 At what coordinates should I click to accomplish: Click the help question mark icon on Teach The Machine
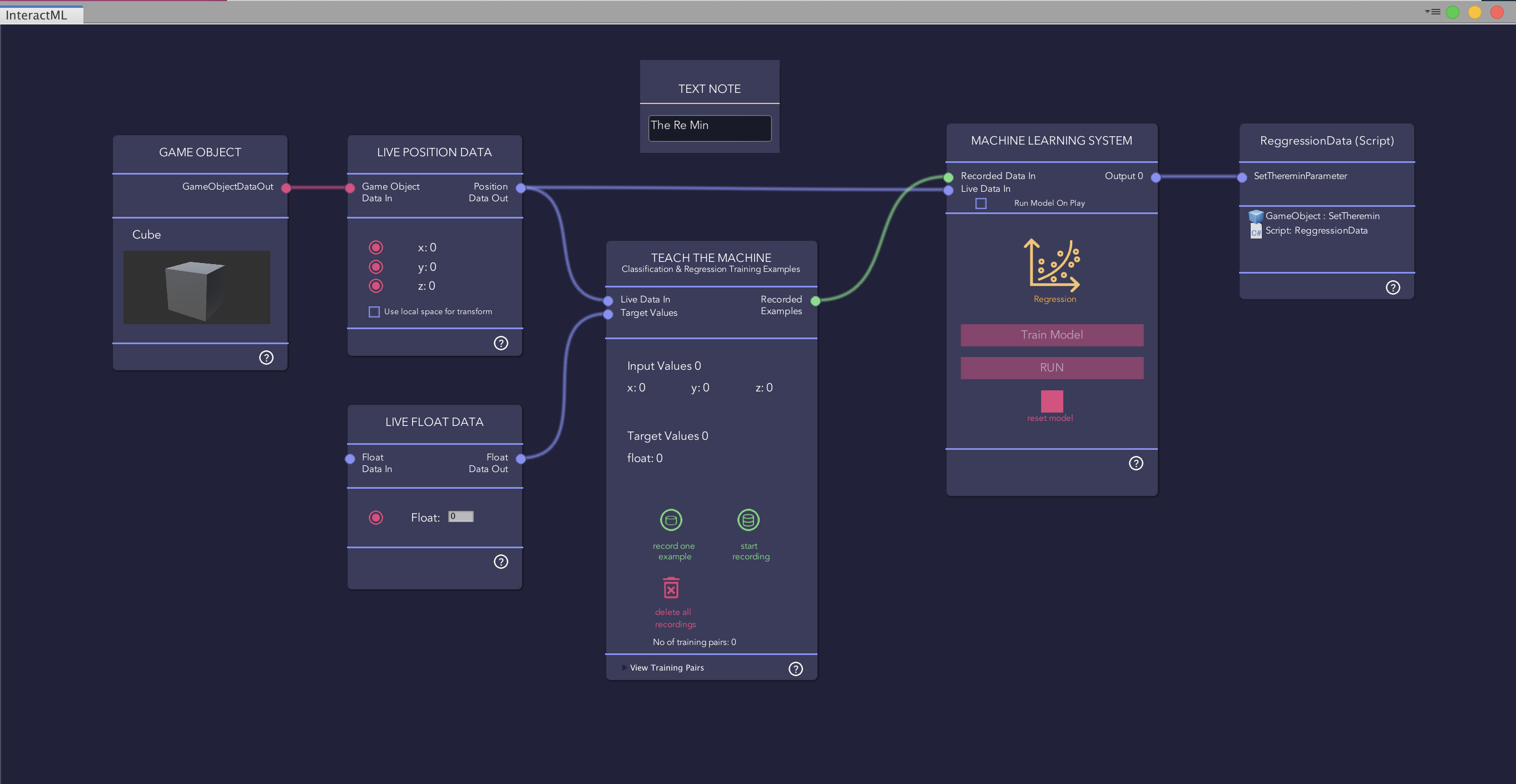click(795, 668)
